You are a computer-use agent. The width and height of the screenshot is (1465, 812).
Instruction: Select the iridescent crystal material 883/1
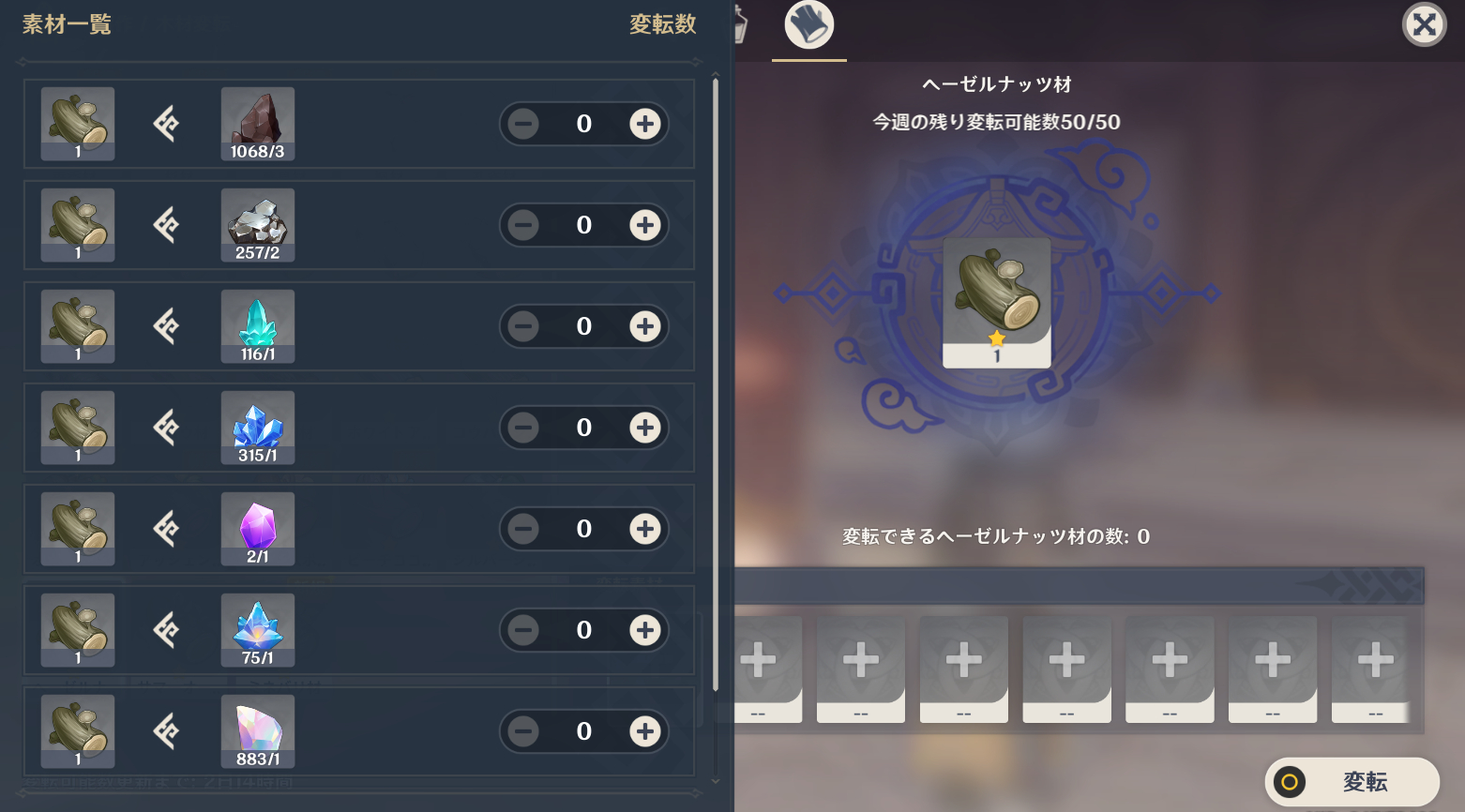click(258, 731)
